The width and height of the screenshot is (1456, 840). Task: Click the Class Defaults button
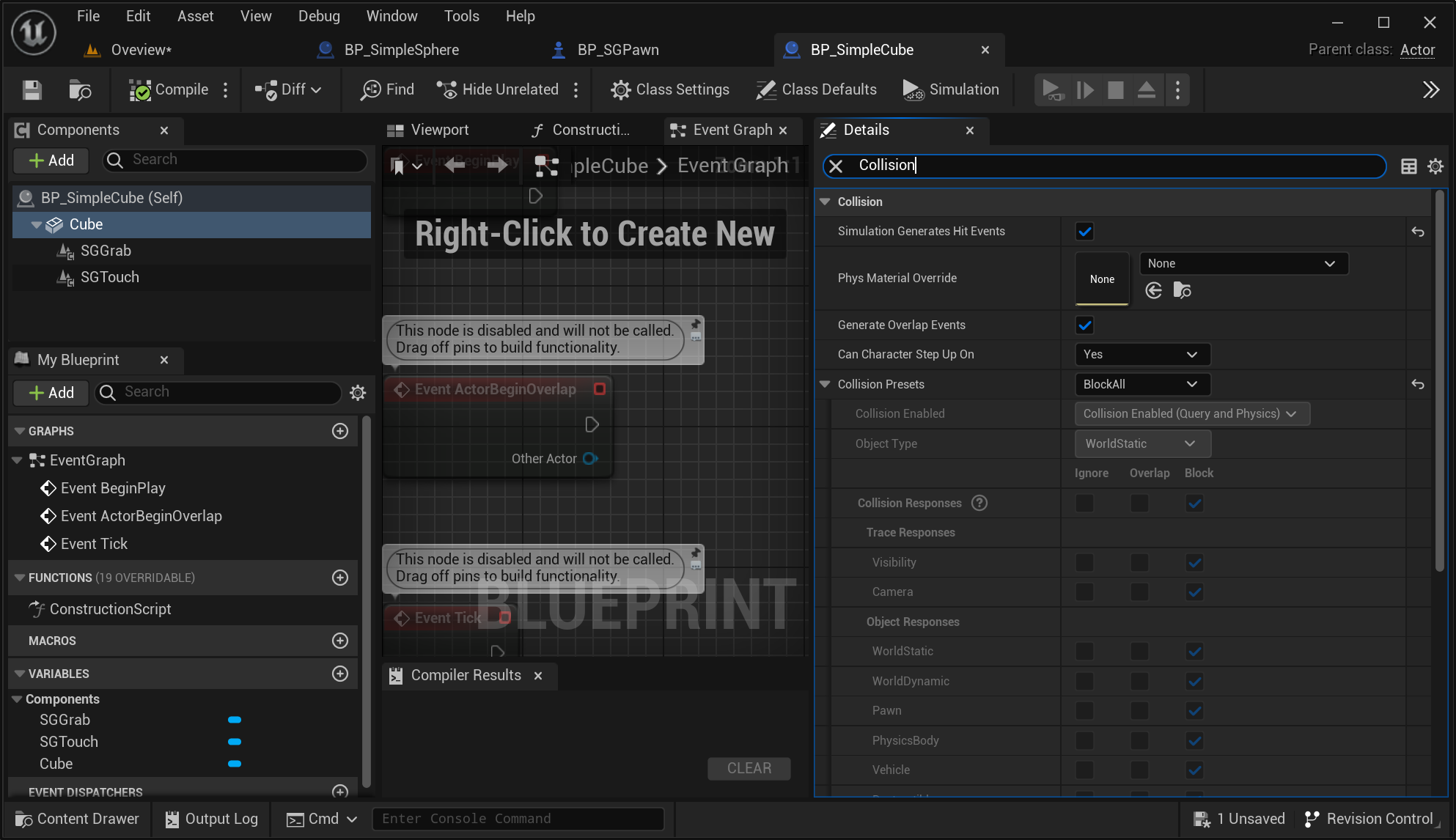(816, 89)
